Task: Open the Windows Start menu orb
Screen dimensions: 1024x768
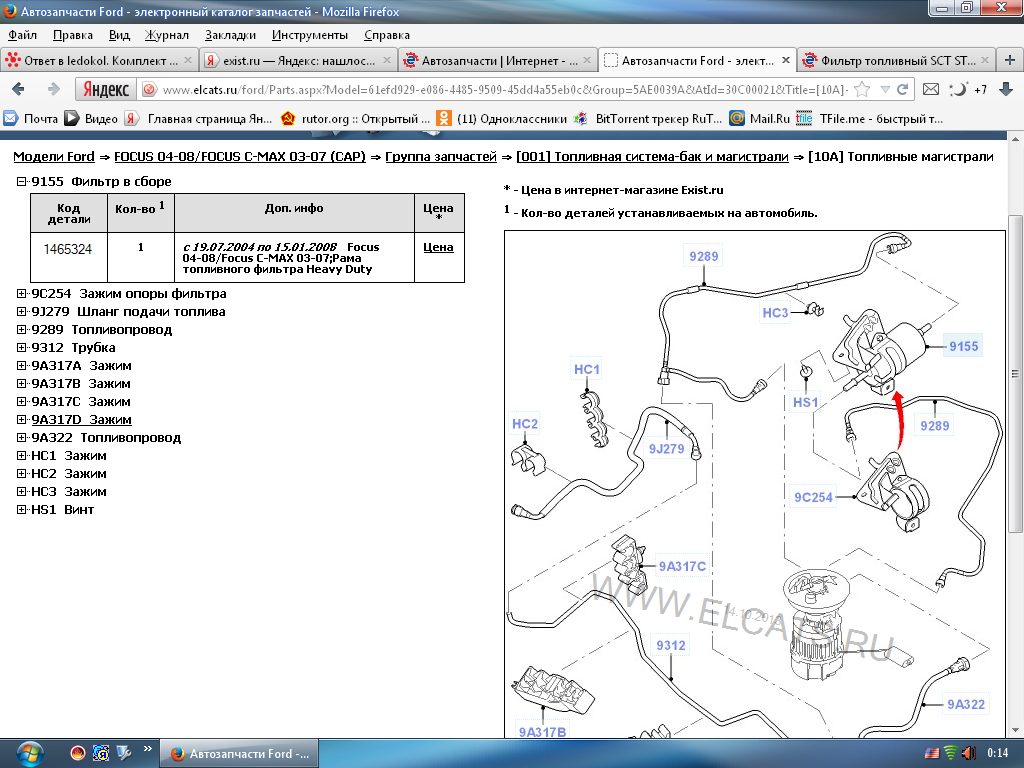Action: [29, 754]
